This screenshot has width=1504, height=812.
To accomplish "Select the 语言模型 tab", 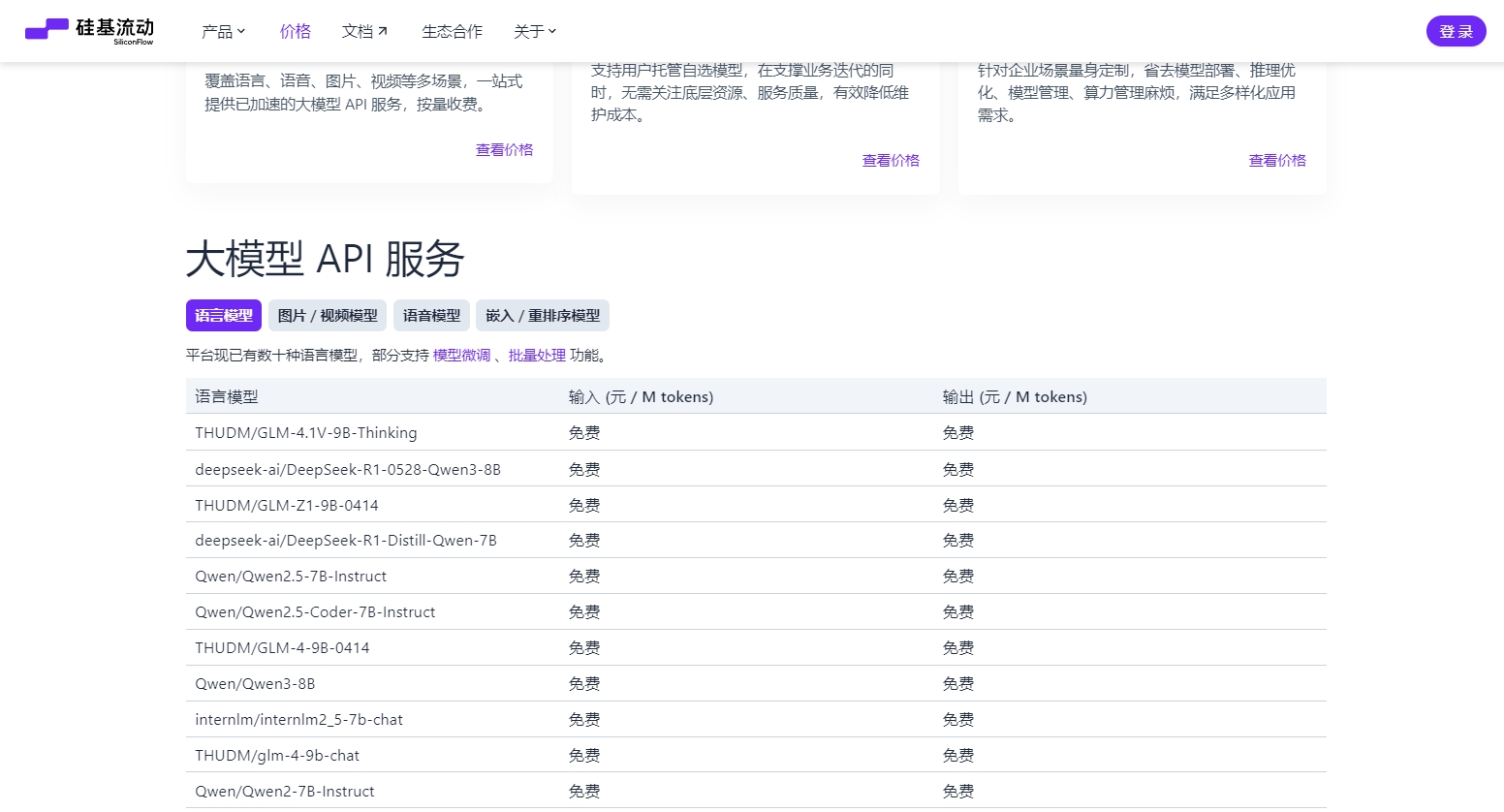I will coord(224,316).
